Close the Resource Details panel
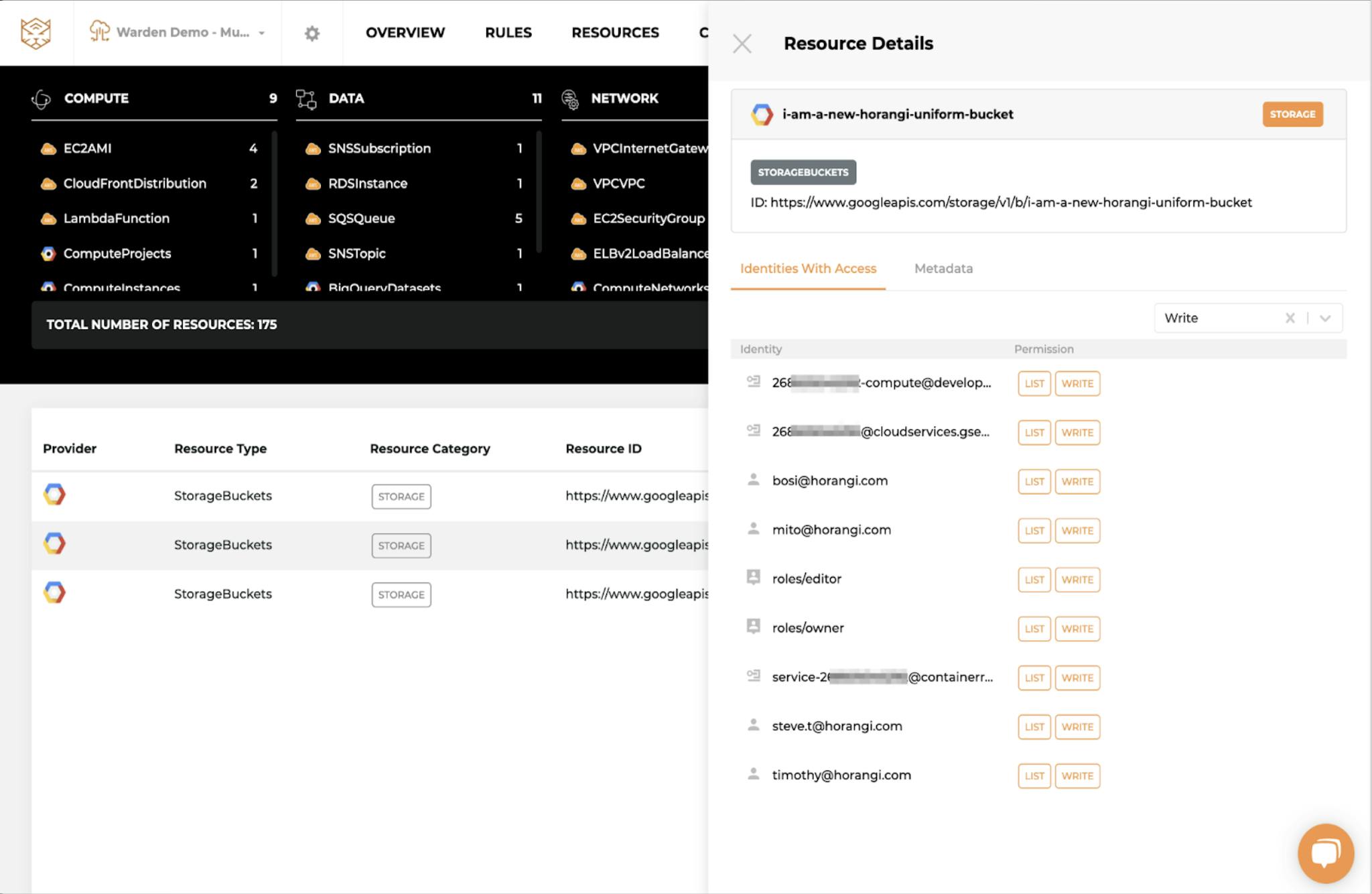 pyautogui.click(x=742, y=44)
